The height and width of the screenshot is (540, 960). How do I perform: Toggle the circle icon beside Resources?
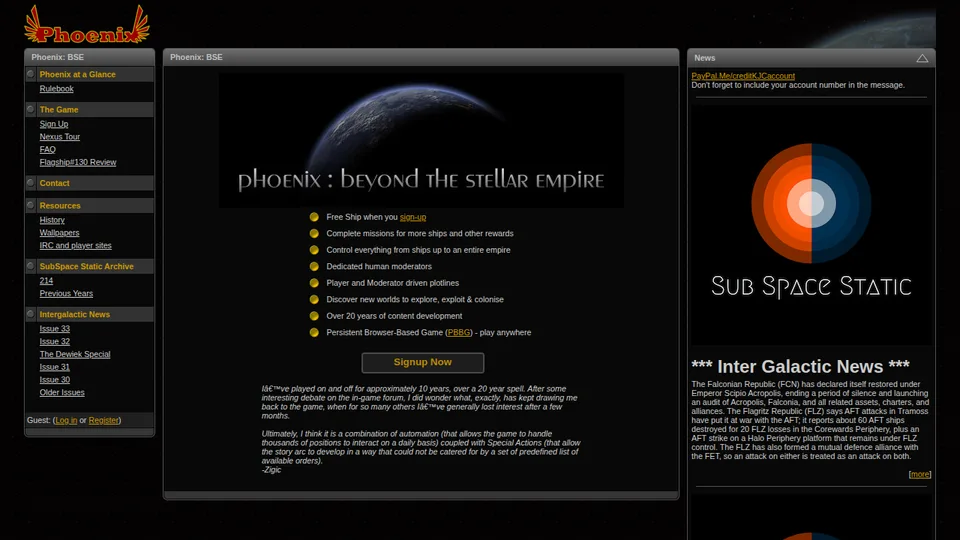click(x=31, y=205)
